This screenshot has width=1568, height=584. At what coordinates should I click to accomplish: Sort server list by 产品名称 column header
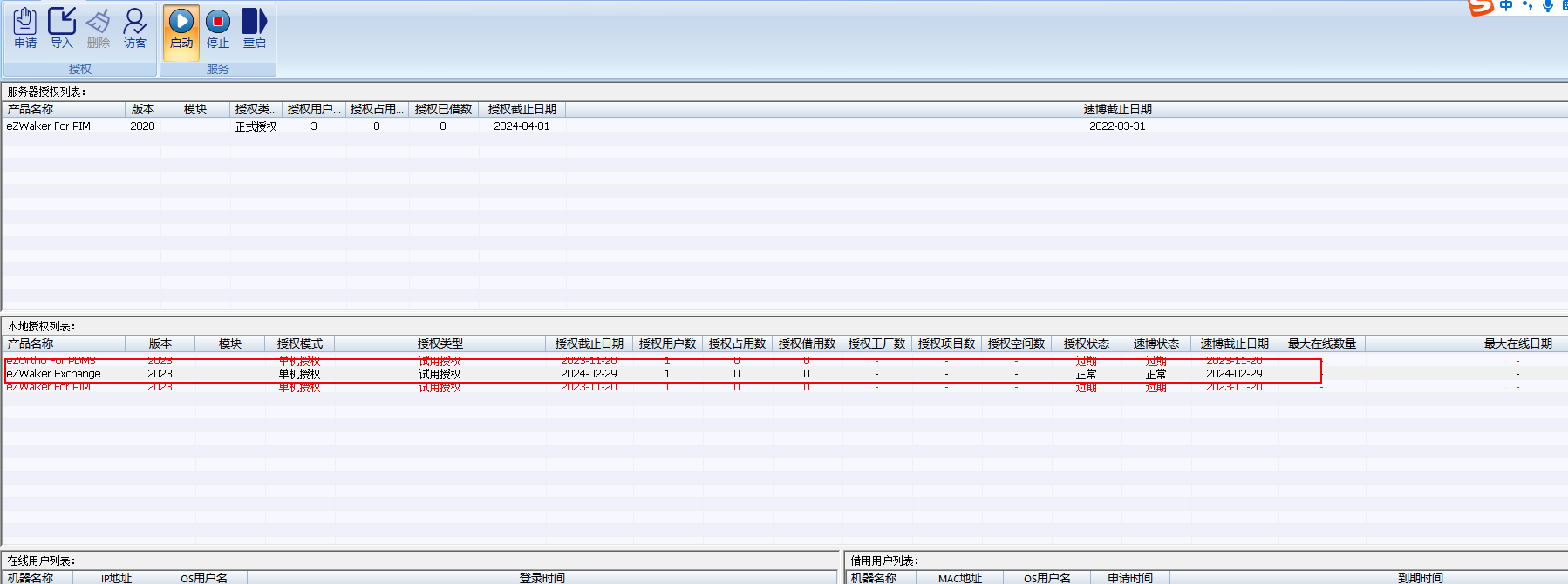tap(65, 109)
